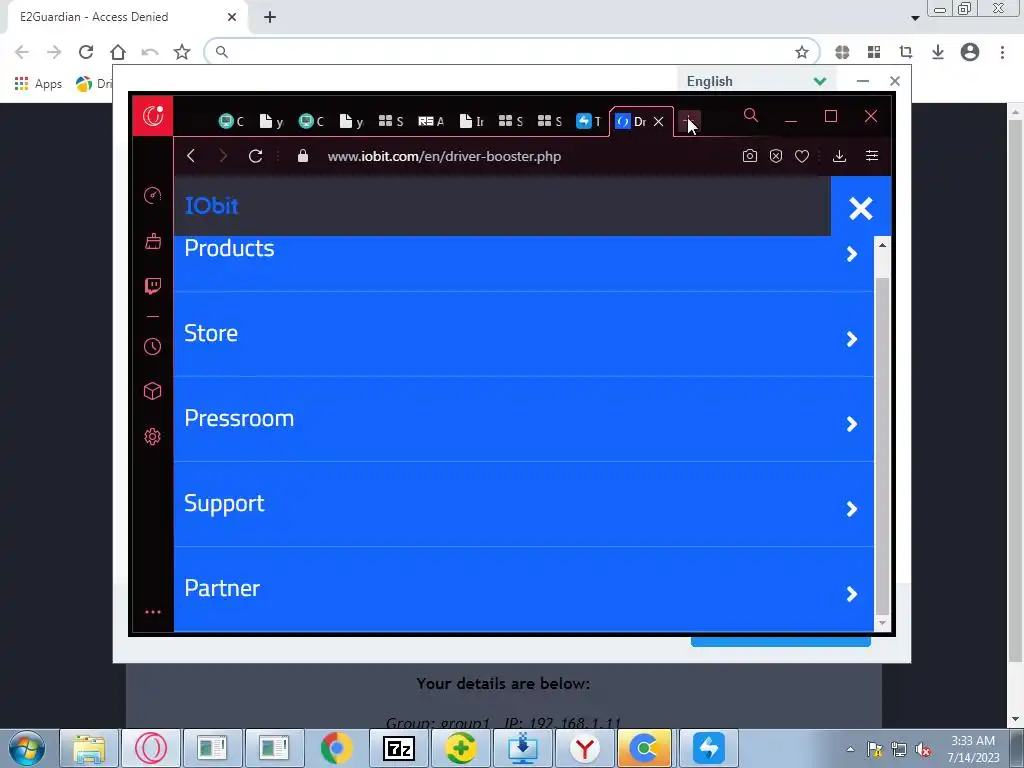The image size is (1024, 768).
Task: Open a new tab in Opera GX
Action: pyautogui.click(x=688, y=121)
